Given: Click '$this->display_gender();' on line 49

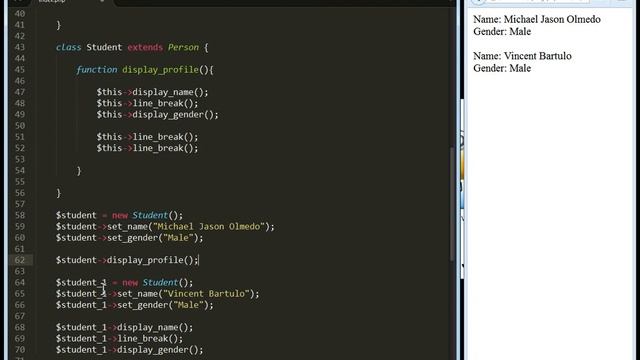Looking at the screenshot, I should [158, 115].
